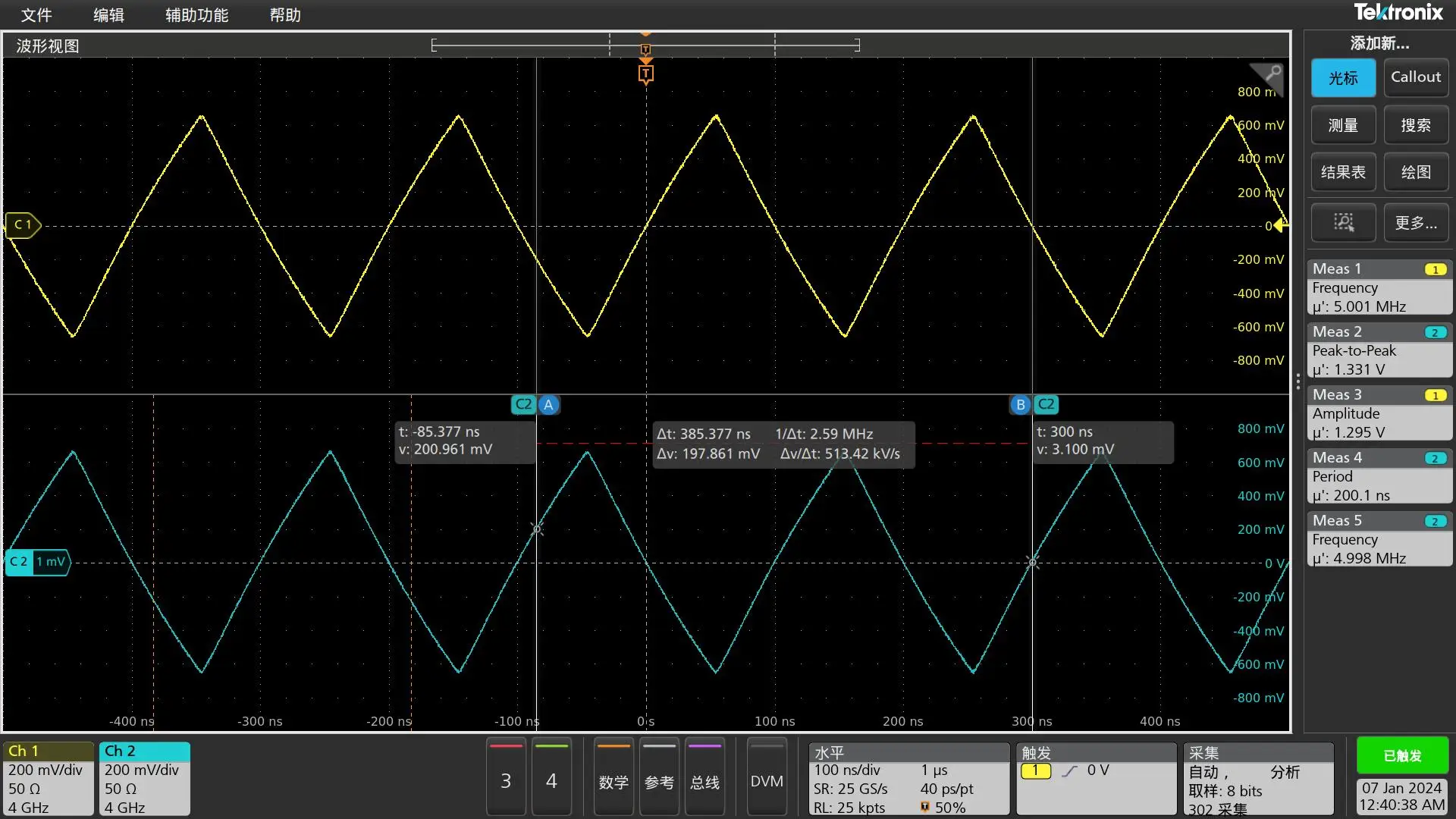Click the zoom box magnifier icon

[x=1343, y=221]
